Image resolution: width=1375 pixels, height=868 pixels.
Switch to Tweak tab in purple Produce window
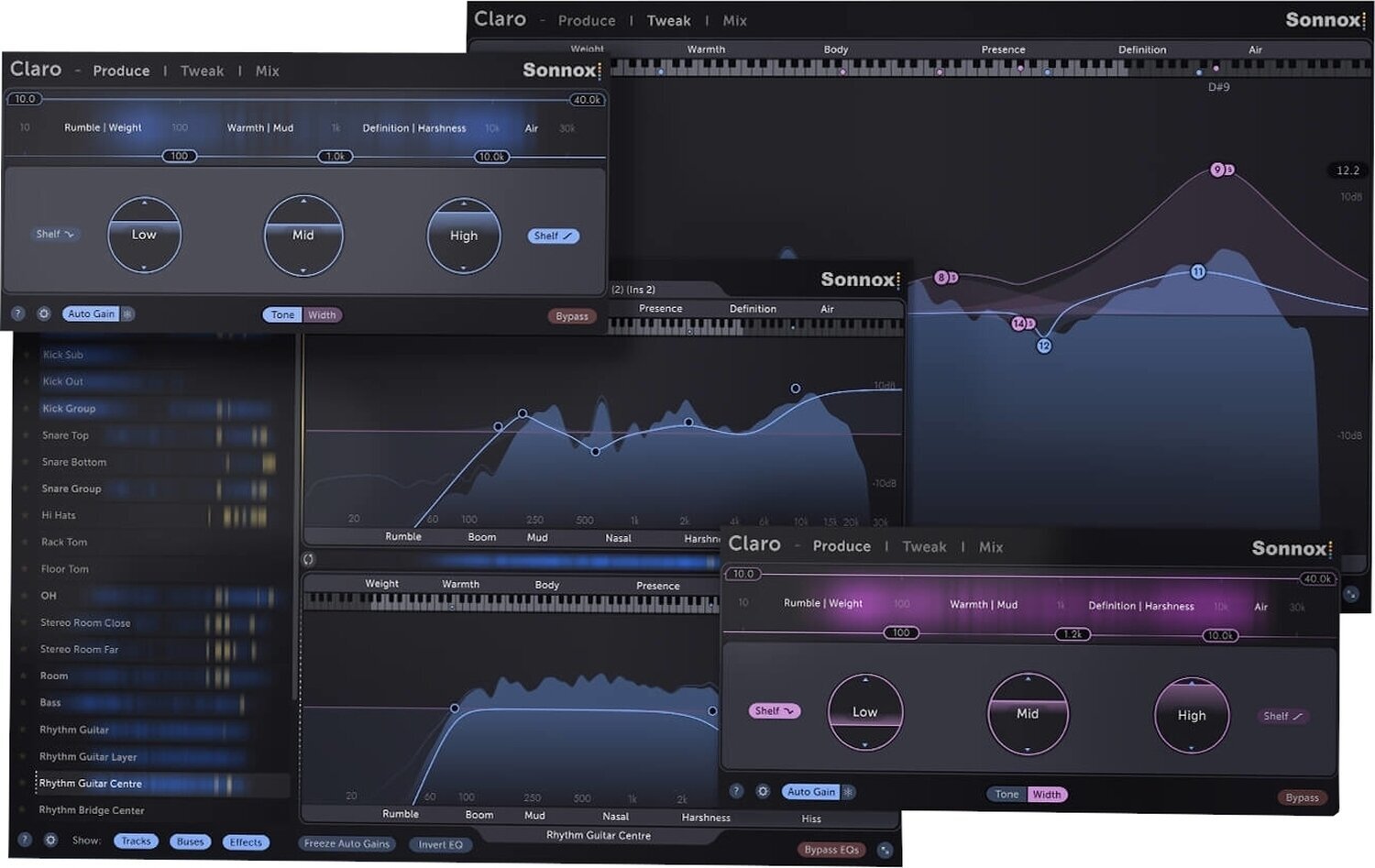tap(924, 547)
